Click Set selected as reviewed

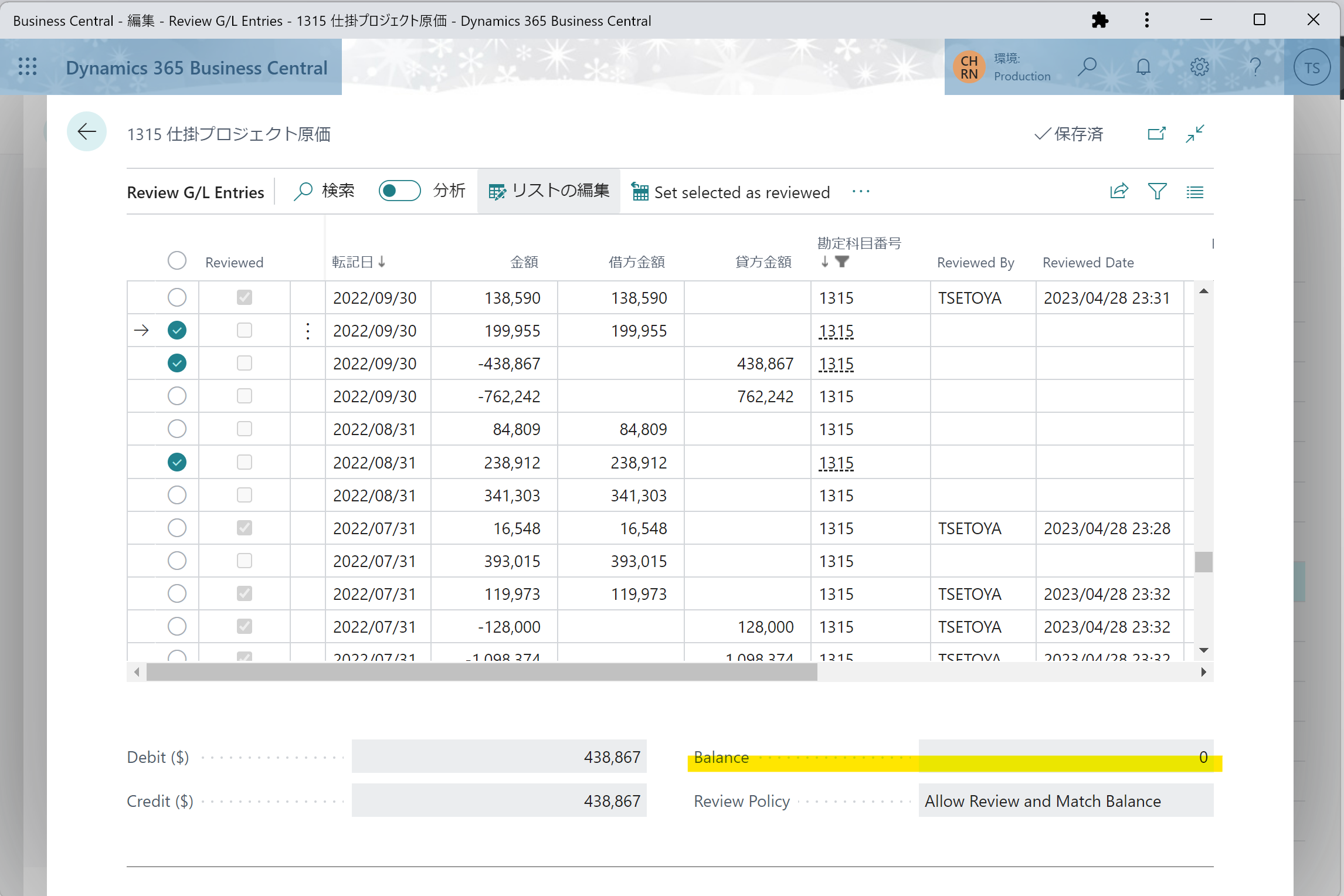click(x=731, y=192)
